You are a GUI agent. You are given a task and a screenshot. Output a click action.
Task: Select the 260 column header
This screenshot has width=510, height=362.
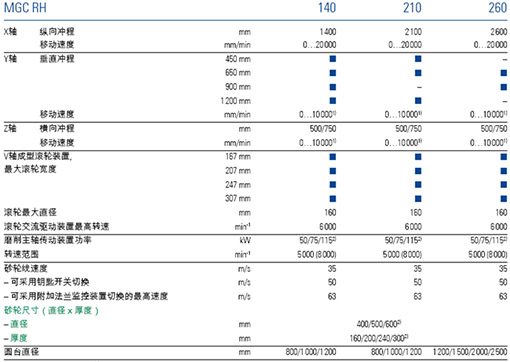click(498, 8)
